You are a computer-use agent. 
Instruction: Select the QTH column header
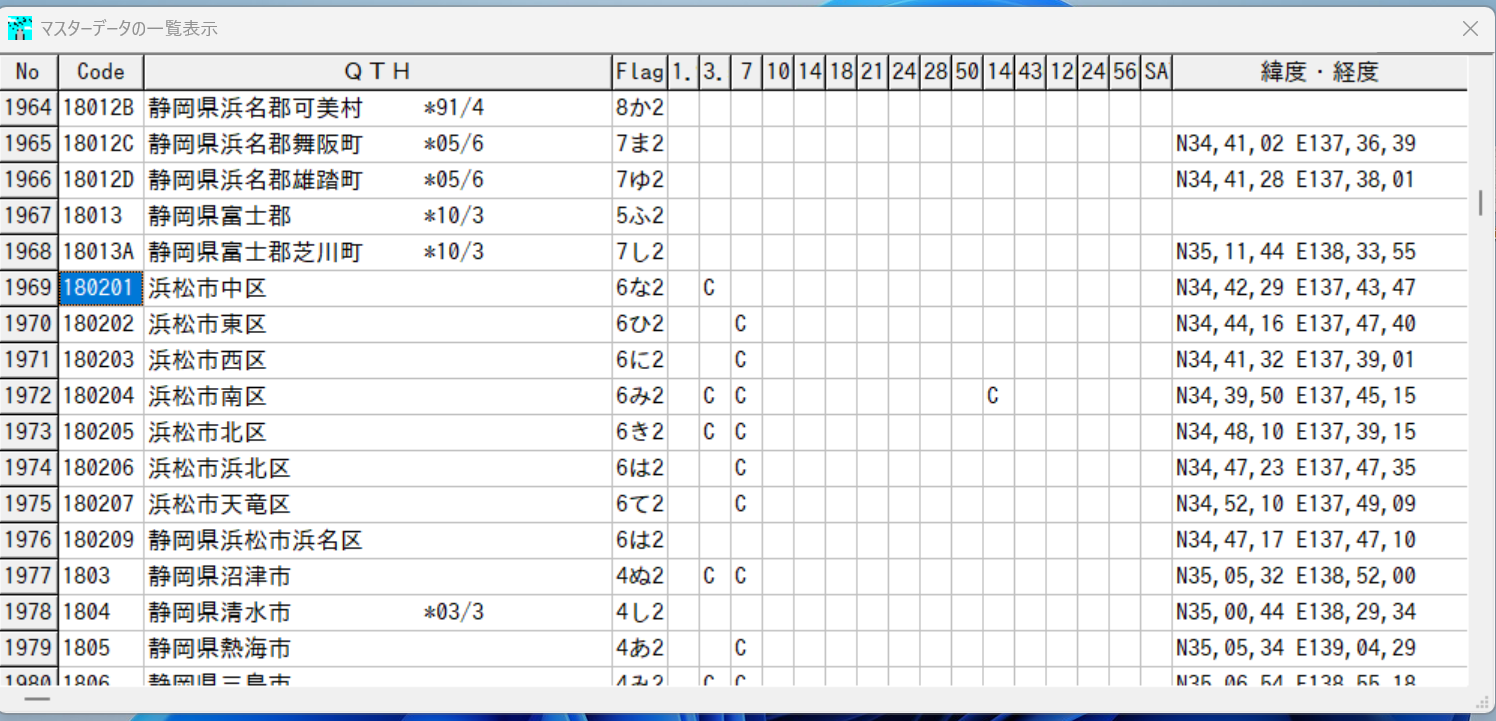[377, 72]
